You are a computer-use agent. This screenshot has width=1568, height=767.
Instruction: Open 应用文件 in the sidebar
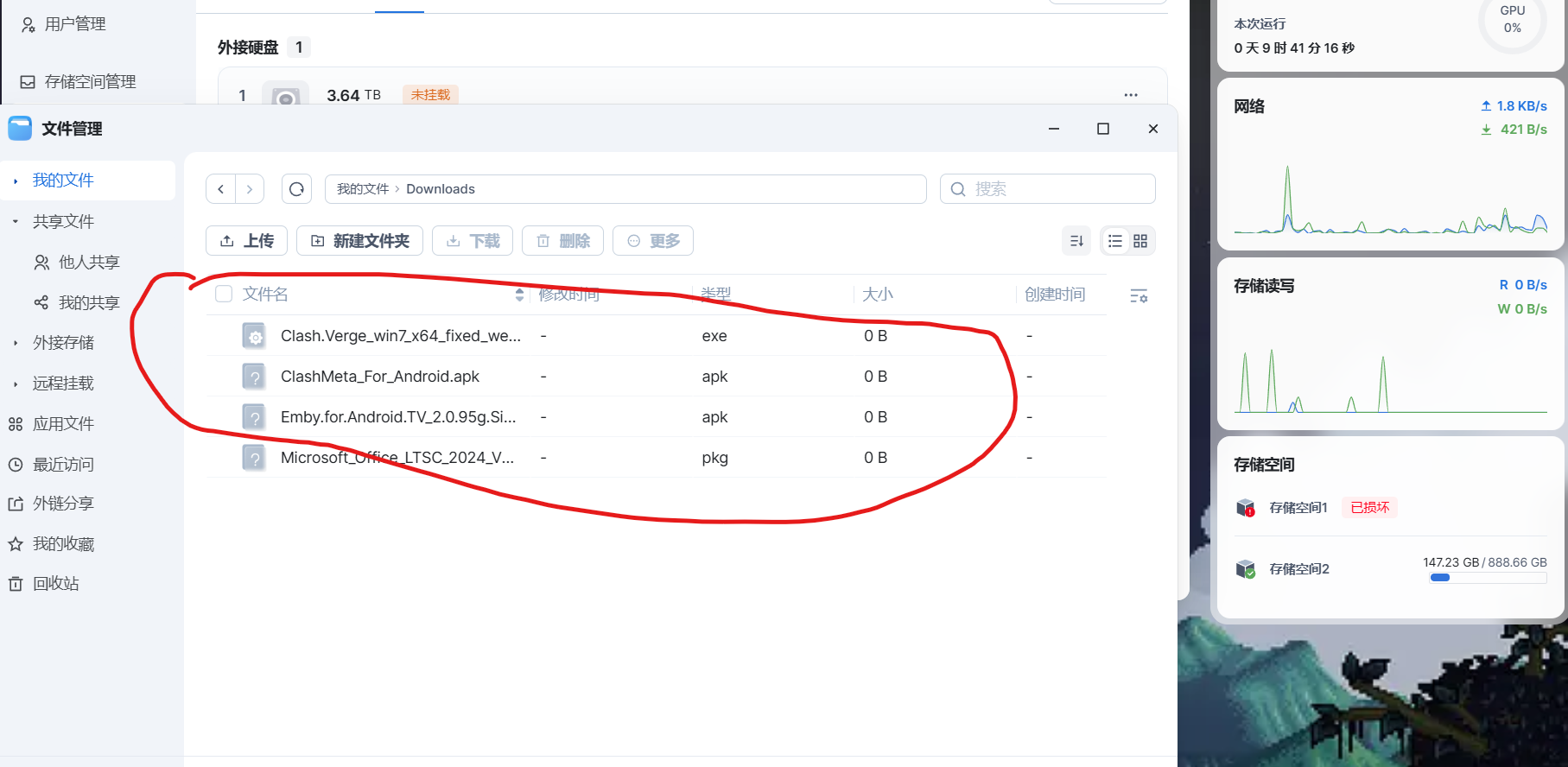click(51, 424)
